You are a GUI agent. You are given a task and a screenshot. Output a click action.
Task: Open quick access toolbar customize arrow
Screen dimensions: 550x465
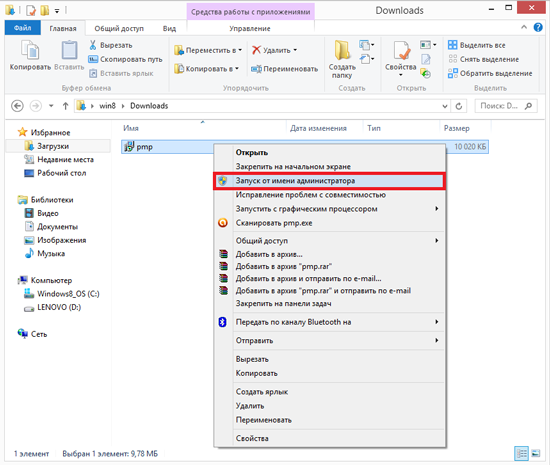click(x=57, y=11)
